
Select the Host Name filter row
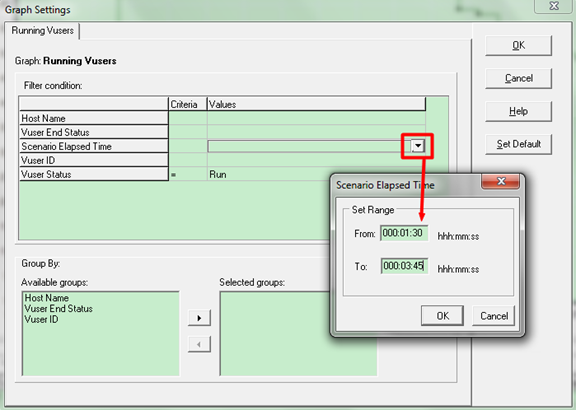pos(94,118)
